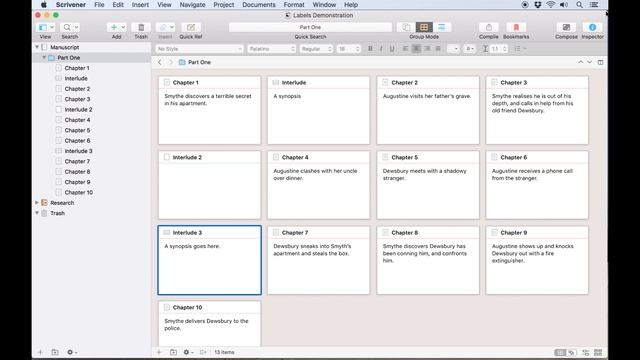Open the Navigate menu
Image resolution: width=640 pixels, height=360 pixels.
pos(192,4)
